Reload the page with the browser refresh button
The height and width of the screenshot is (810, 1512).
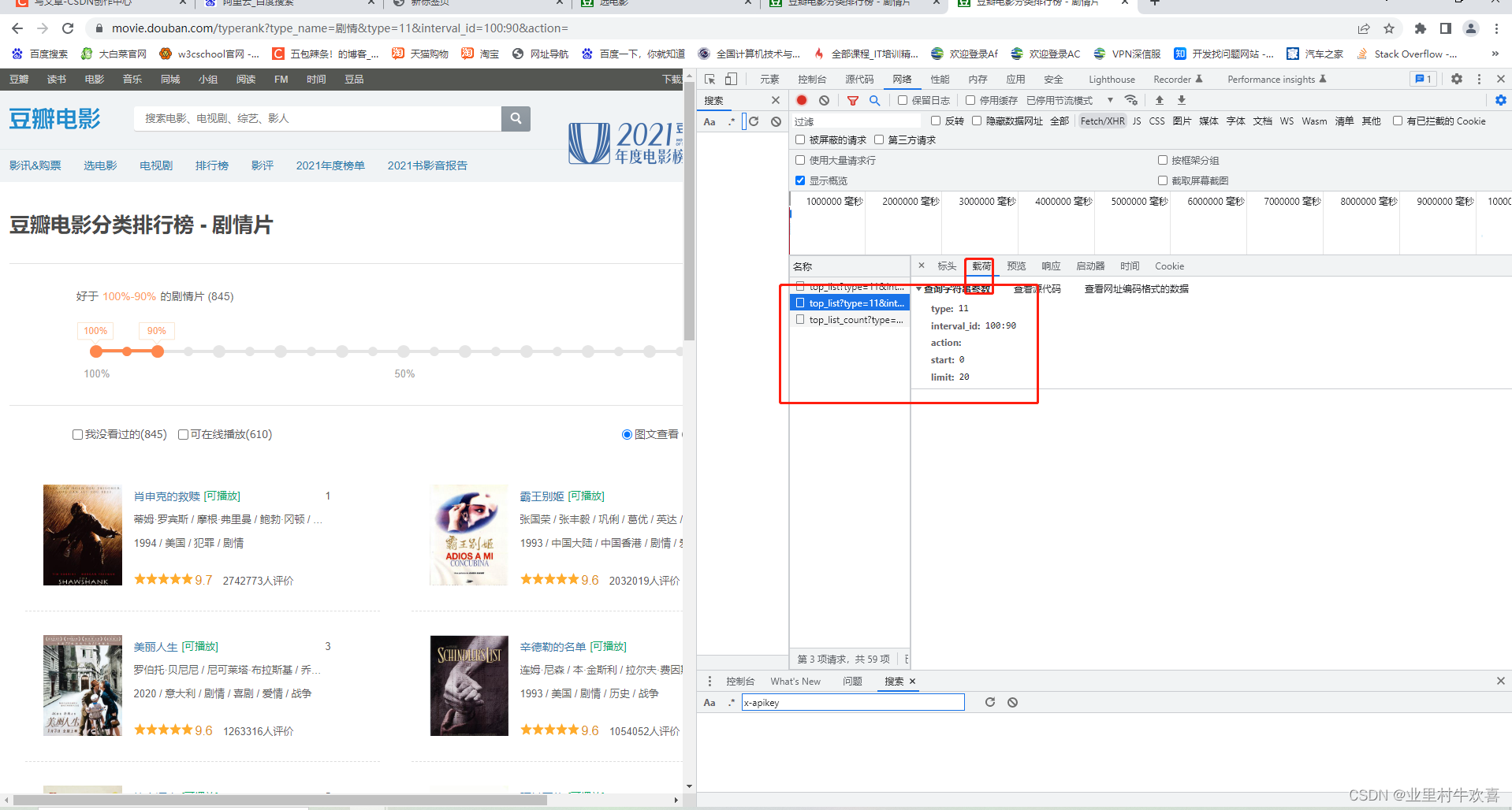(x=68, y=28)
